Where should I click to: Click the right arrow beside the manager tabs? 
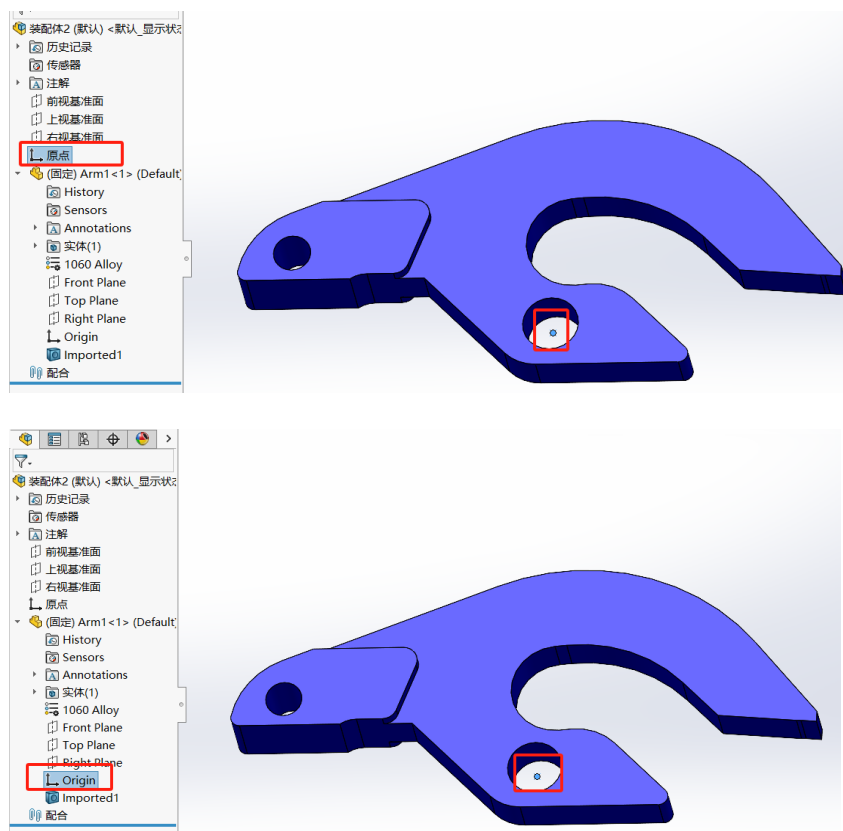[169, 439]
